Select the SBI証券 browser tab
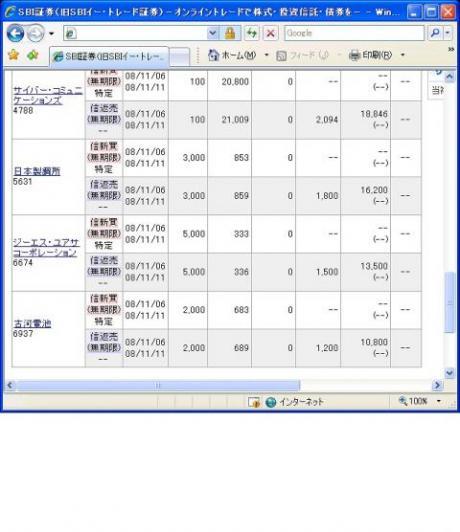This screenshot has height=532, width=460. [109, 56]
